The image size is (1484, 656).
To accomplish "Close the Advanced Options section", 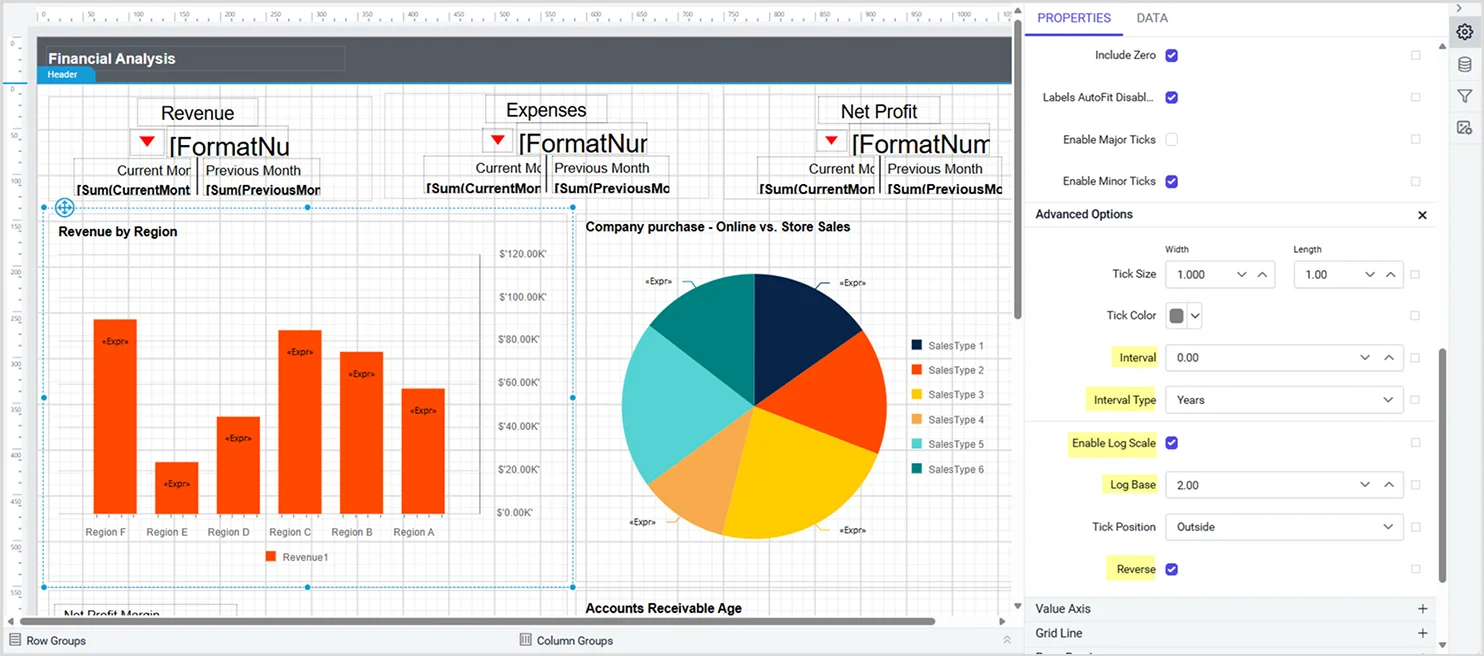I will 1421,215.
